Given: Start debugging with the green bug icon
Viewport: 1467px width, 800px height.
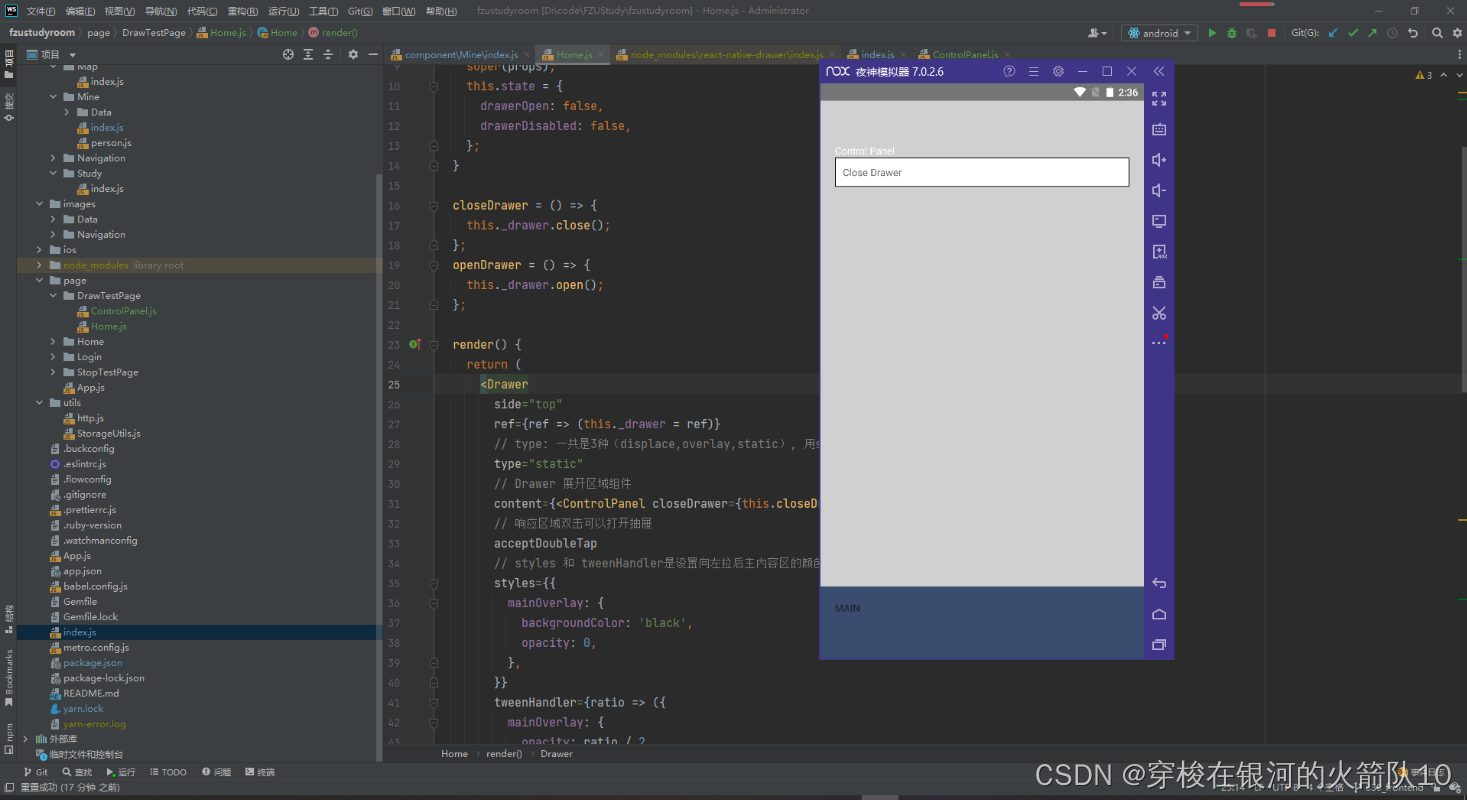Looking at the screenshot, I should pos(1232,33).
